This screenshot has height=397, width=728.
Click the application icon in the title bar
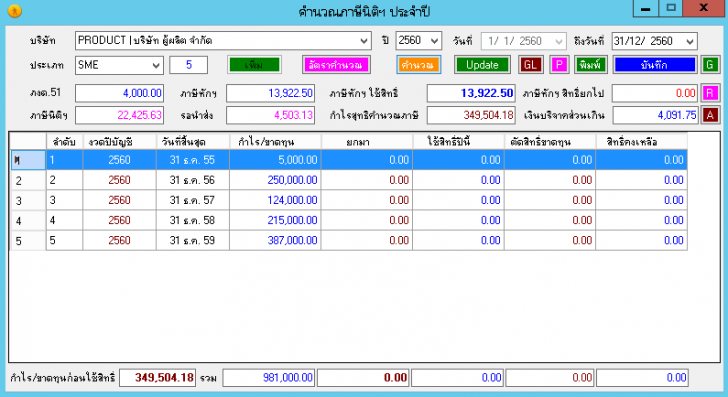(14, 10)
